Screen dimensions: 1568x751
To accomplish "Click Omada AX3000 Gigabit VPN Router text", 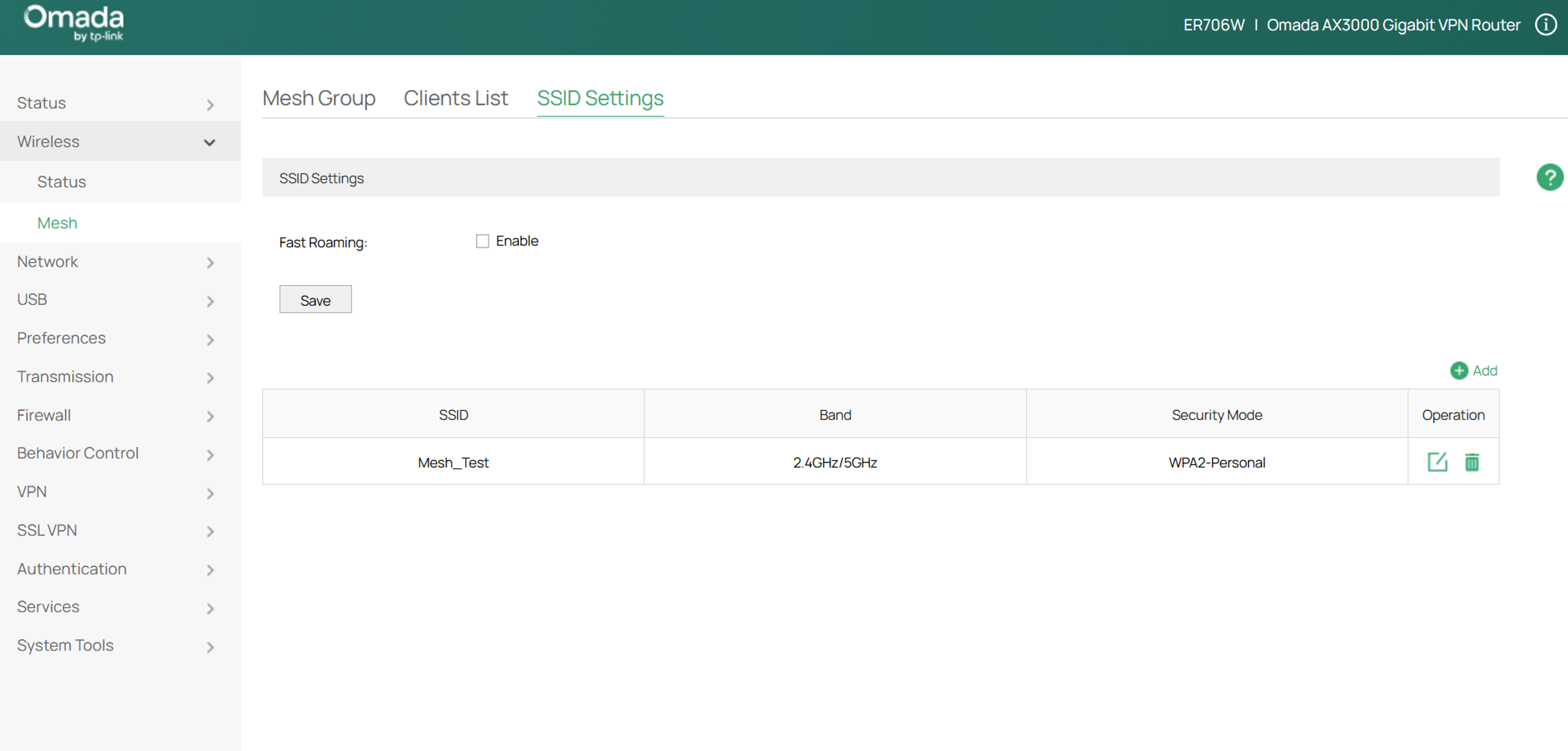I will pyautogui.click(x=1393, y=25).
